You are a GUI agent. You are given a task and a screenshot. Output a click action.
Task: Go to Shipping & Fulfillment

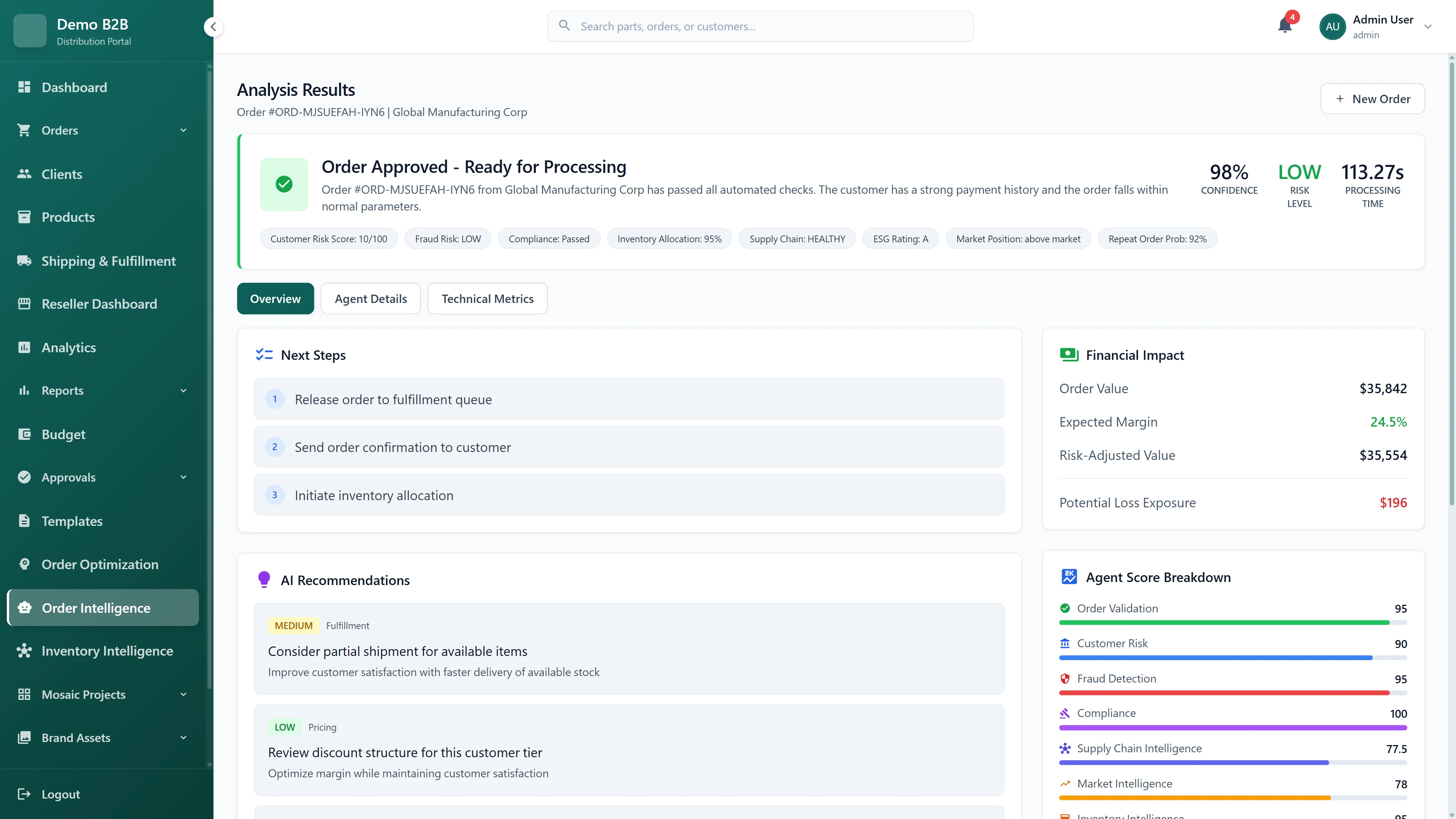pos(108,260)
